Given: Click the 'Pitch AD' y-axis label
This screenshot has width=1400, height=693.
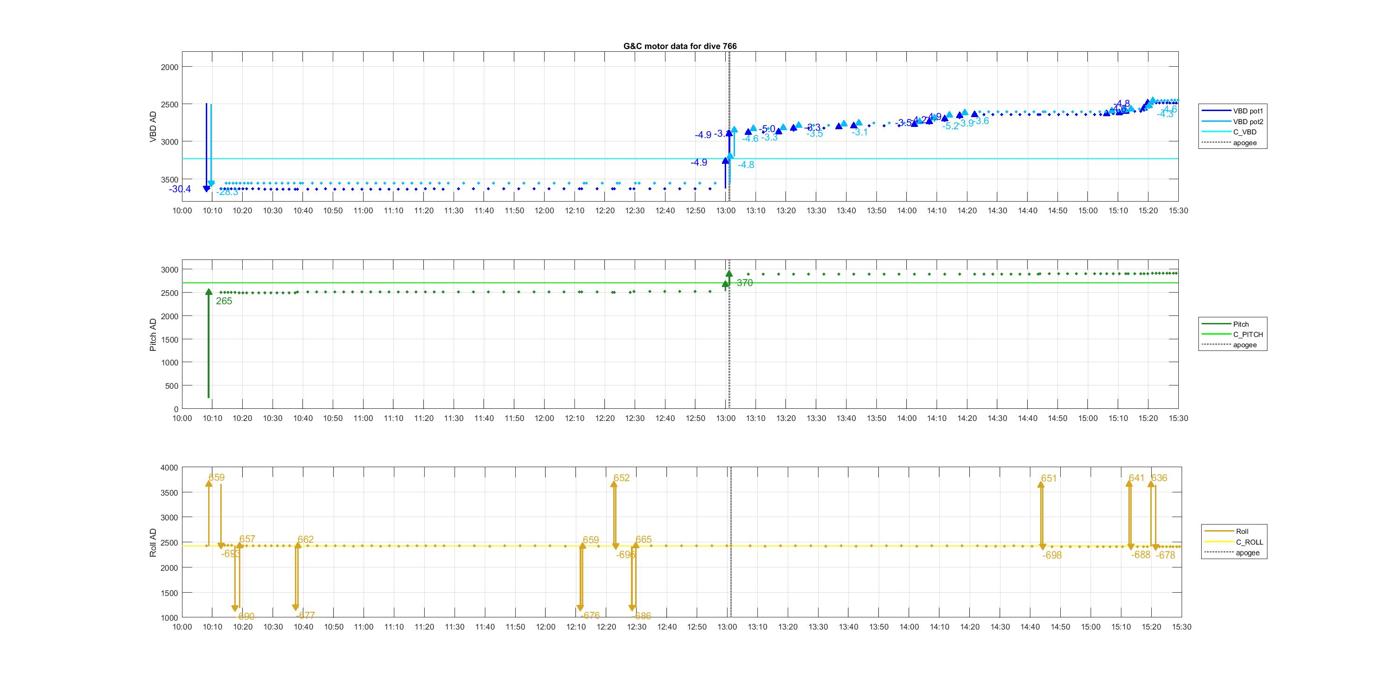Looking at the screenshot, I should click(x=153, y=335).
